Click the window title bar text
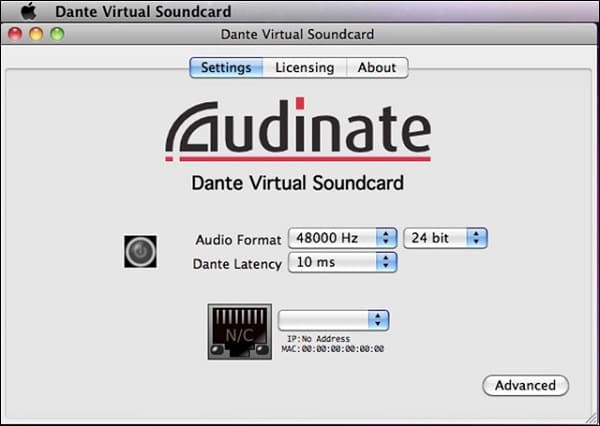 pyautogui.click(x=297, y=34)
